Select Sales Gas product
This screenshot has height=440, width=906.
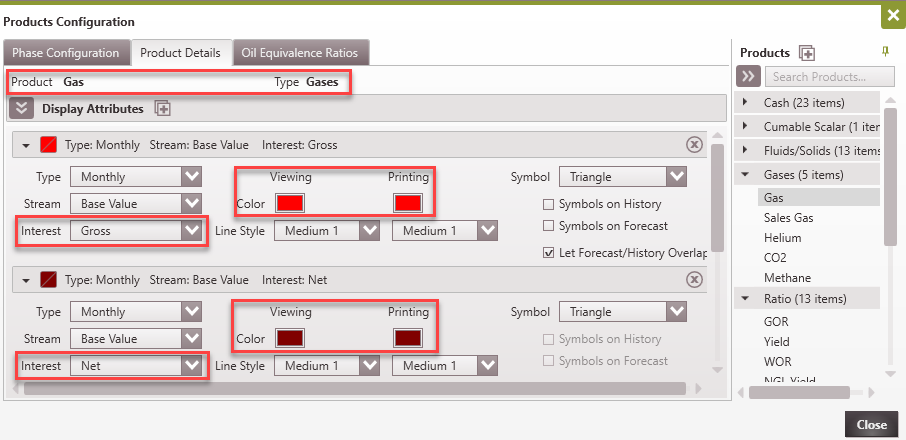(x=789, y=218)
